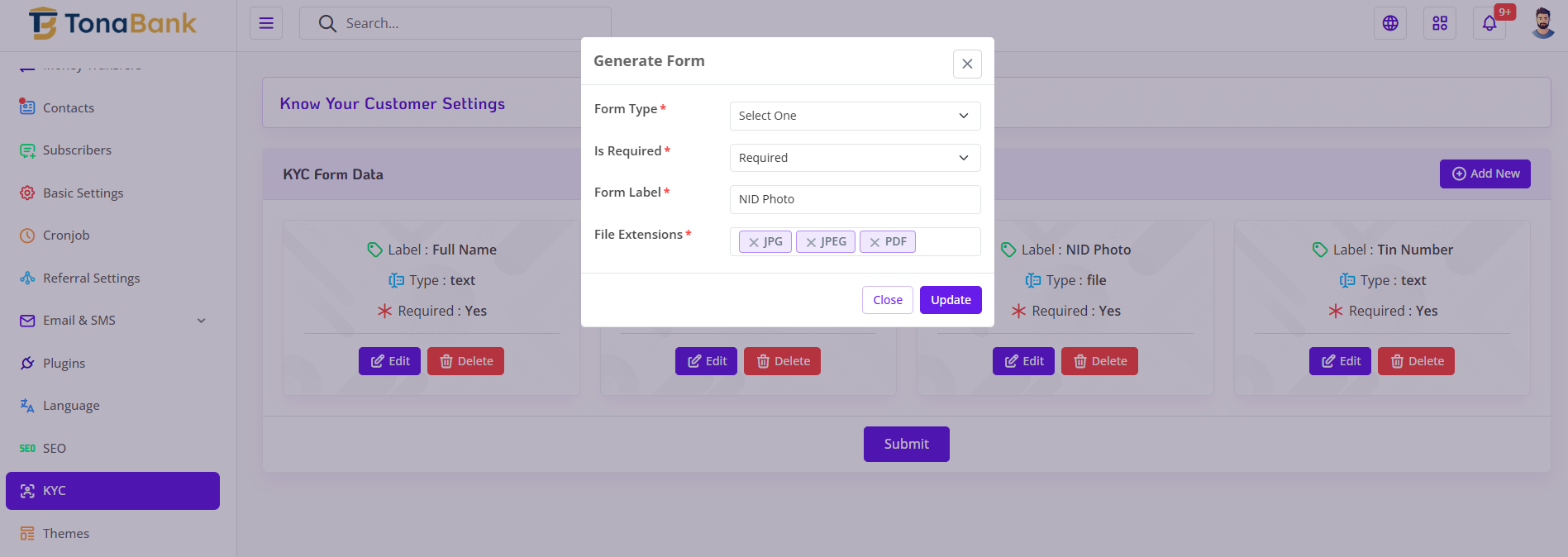Open the language globe icon

[1390, 23]
